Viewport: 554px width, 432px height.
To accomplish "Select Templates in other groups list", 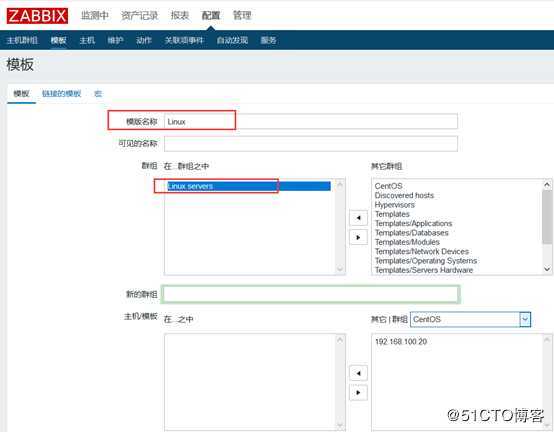I will click(x=392, y=214).
